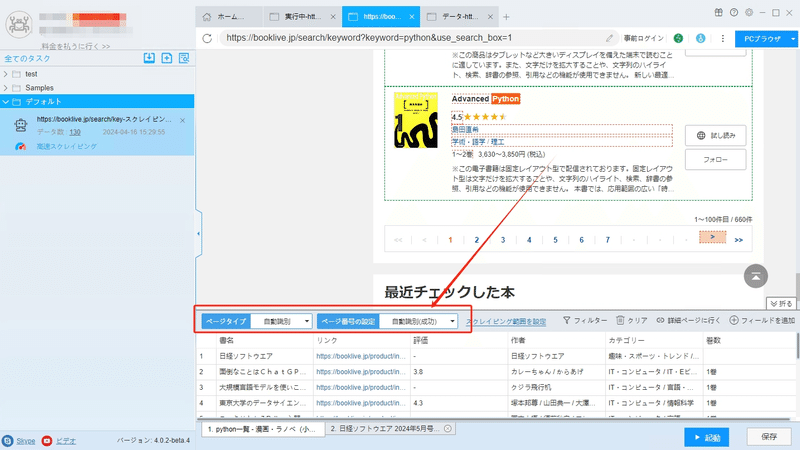The image size is (800, 450).
Task: Click the 事前ログイン button
Action: click(643, 38)
